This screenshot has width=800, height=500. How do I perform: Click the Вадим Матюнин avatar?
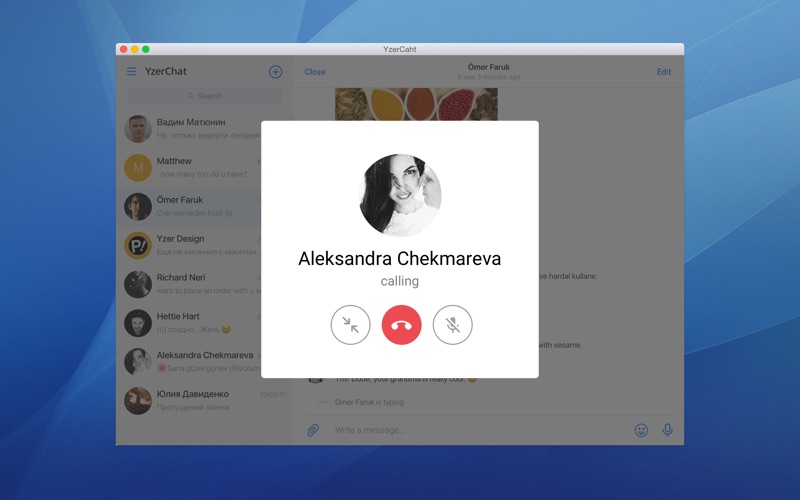point(138,129)
